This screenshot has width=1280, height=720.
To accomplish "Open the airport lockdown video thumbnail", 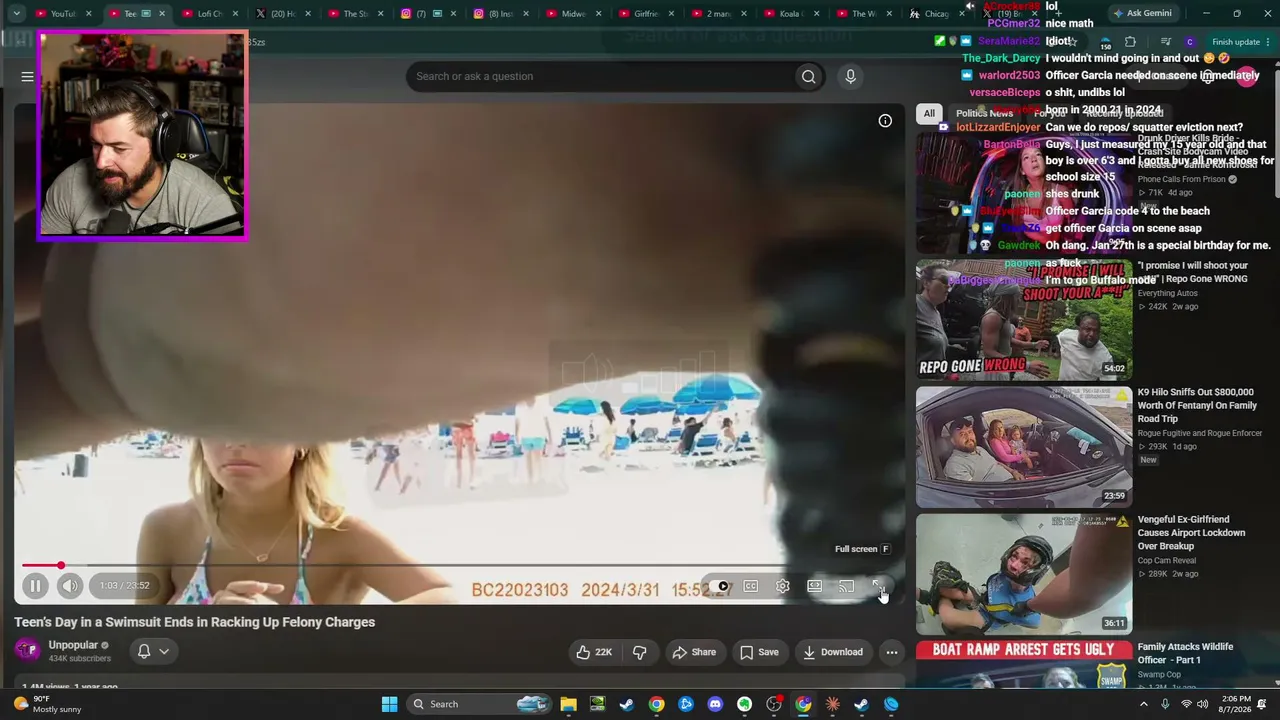I will point(1024,574).
